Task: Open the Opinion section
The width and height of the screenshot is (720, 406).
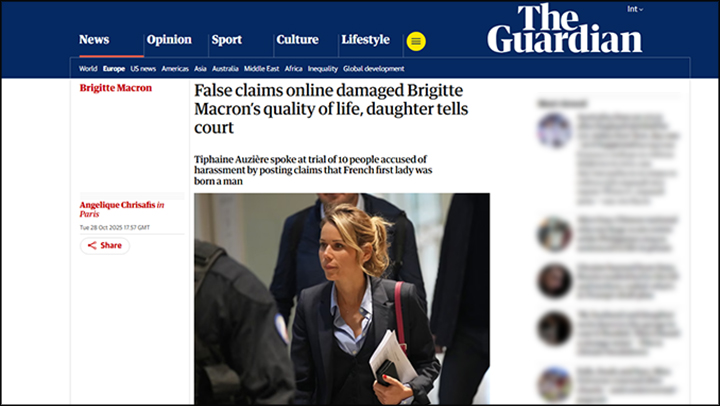Action: (169, 39)
